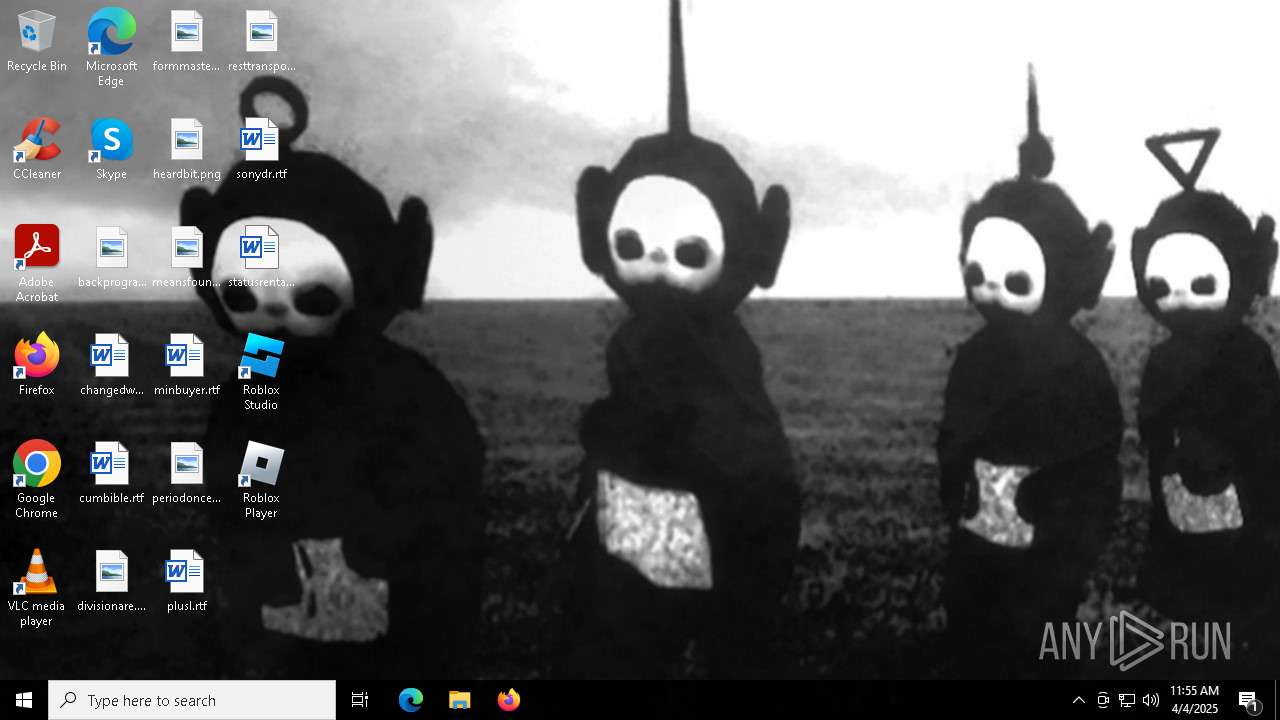1280x720 pixels.
Task: Select Firefox desktop shortcut
Action: tap(36, 366)
